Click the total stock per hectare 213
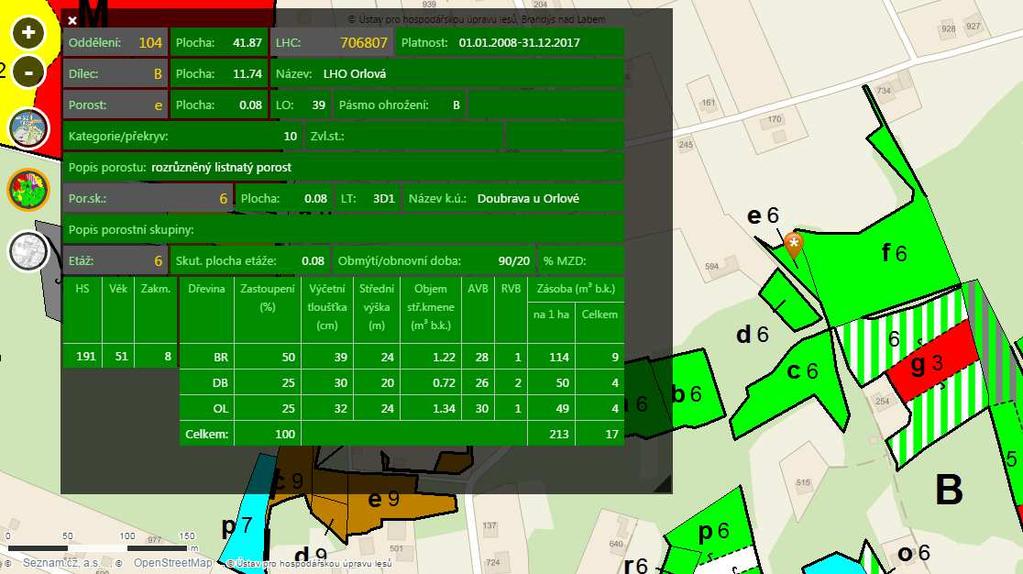Screen dimensions: 1023x574 558,434
